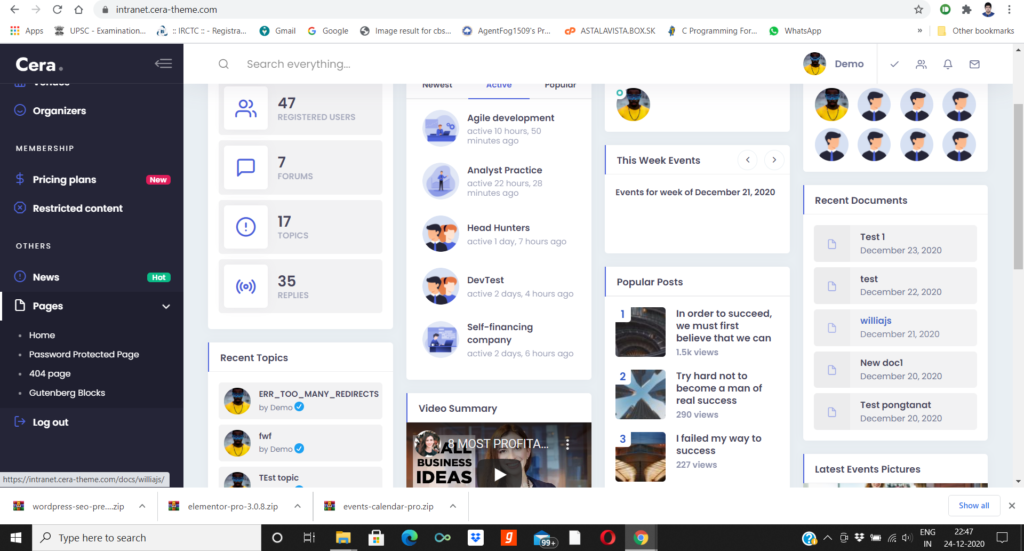This screenshot has width=1024, height=551.
Task: Open elementor-pro-3.0.8.zip download options arrow
Action: tap(297, 506)
